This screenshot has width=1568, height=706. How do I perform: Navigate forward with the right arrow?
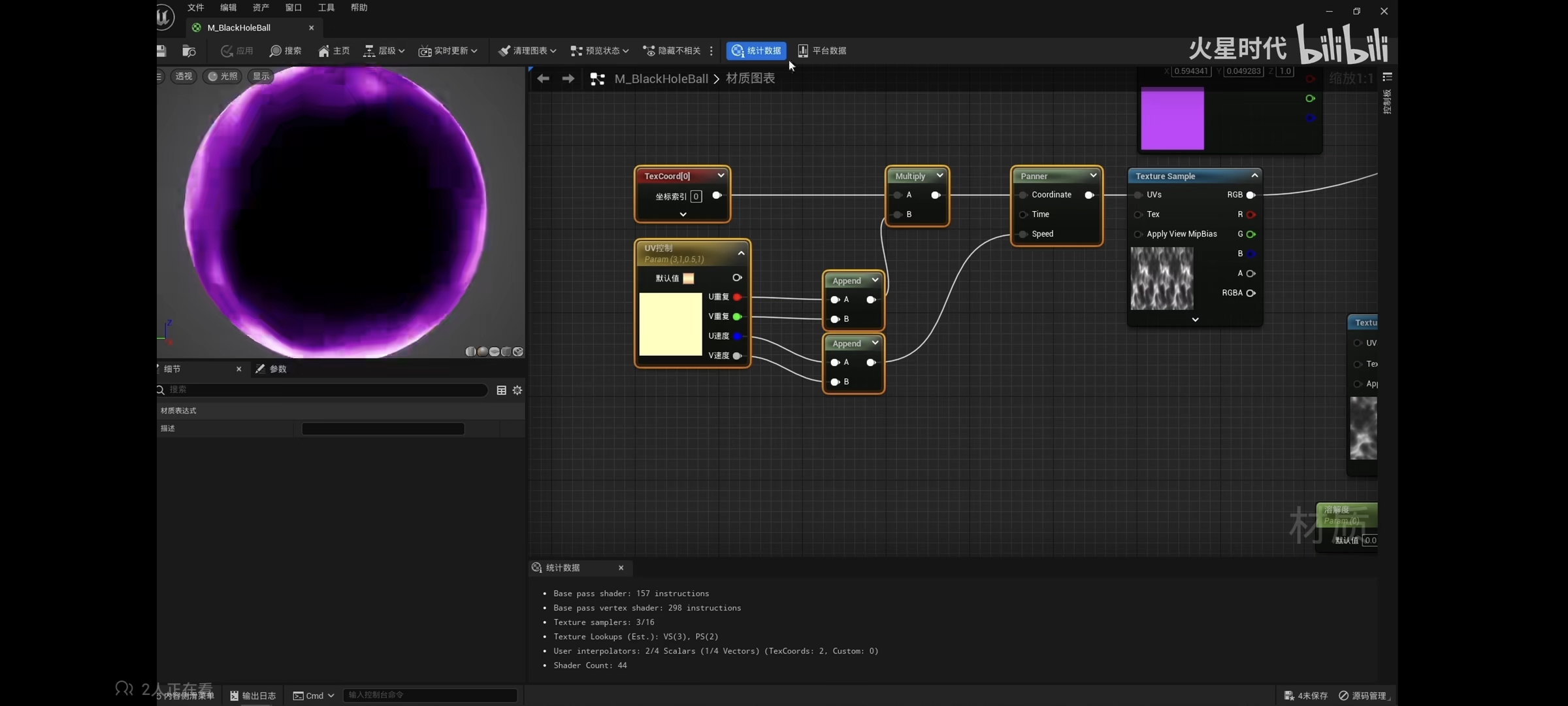pos(568,79)
